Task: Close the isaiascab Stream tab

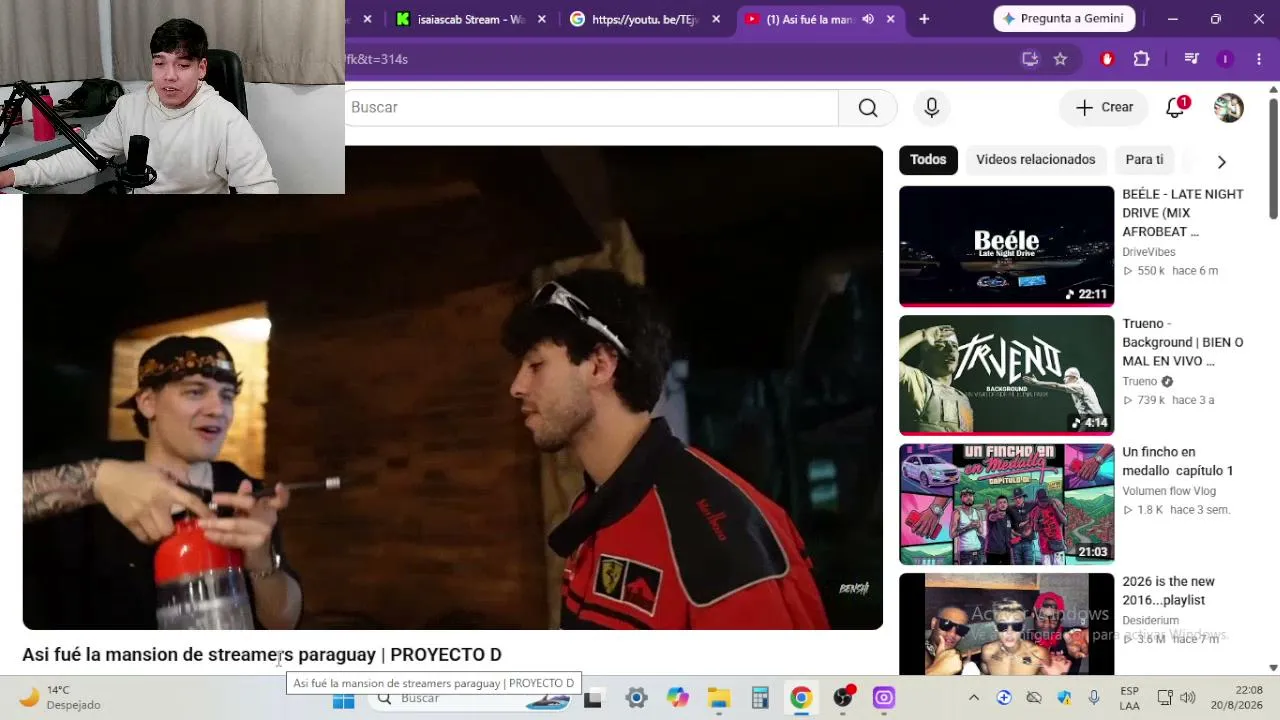Action: [542, 19]
